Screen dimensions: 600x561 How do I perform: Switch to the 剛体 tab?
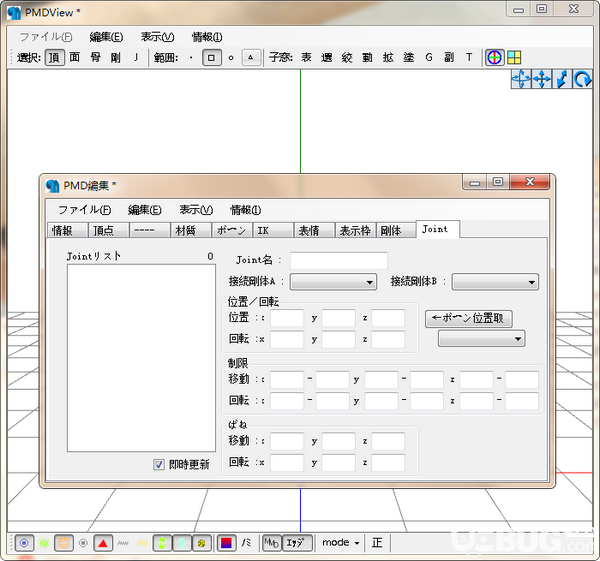click(x=396, y=230)
